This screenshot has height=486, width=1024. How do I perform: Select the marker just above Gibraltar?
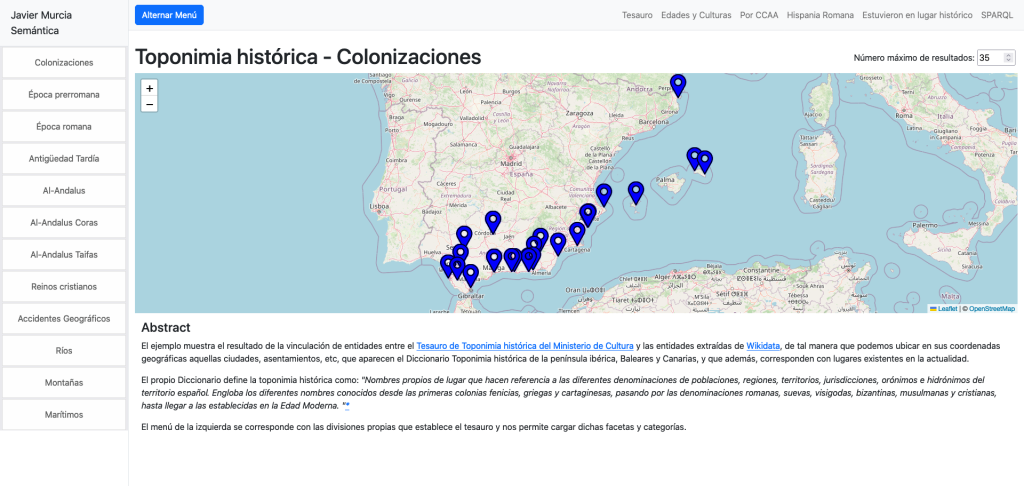[x=470, y=275]
